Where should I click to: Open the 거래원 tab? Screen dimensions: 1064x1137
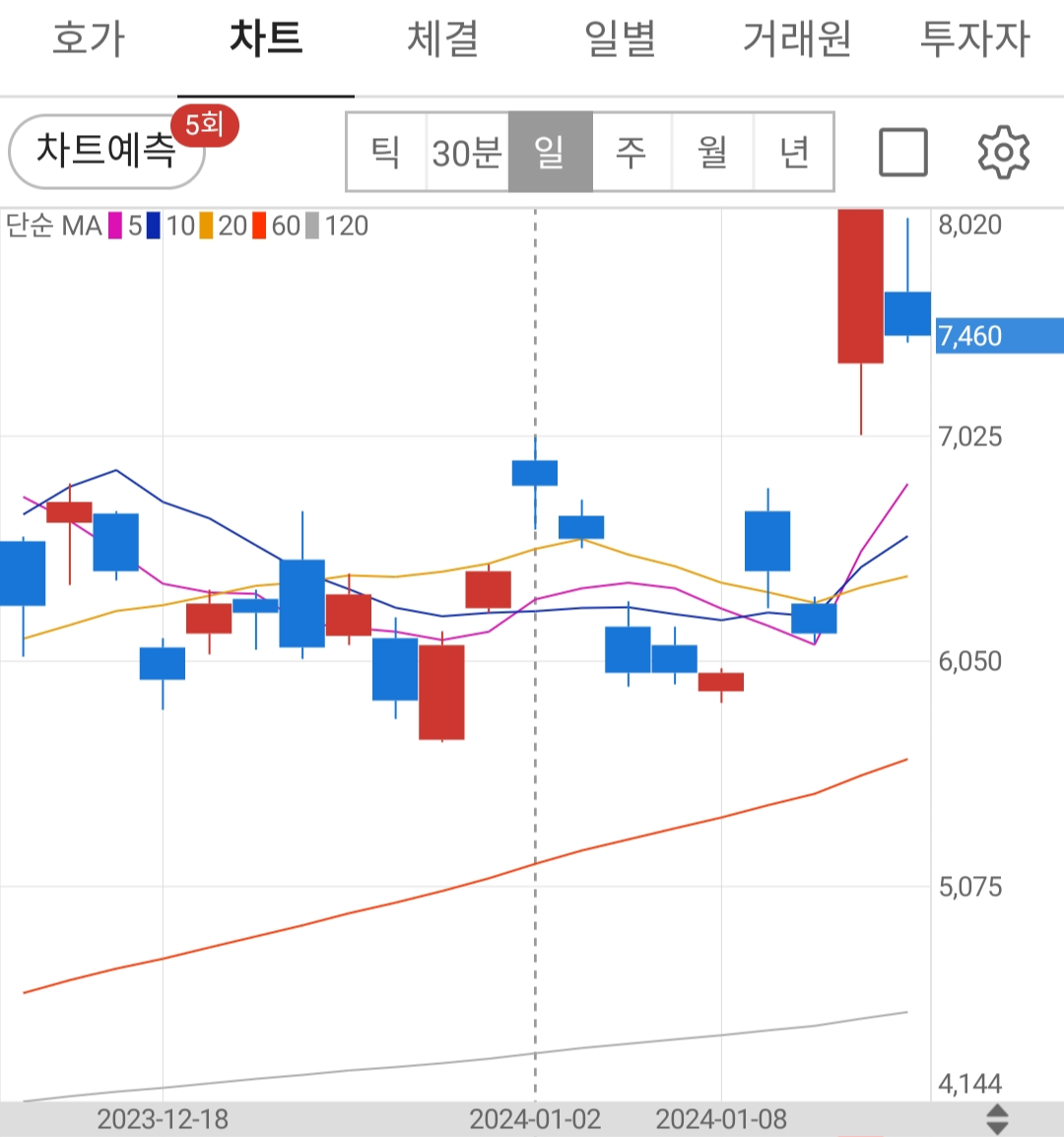coord(797,38)
